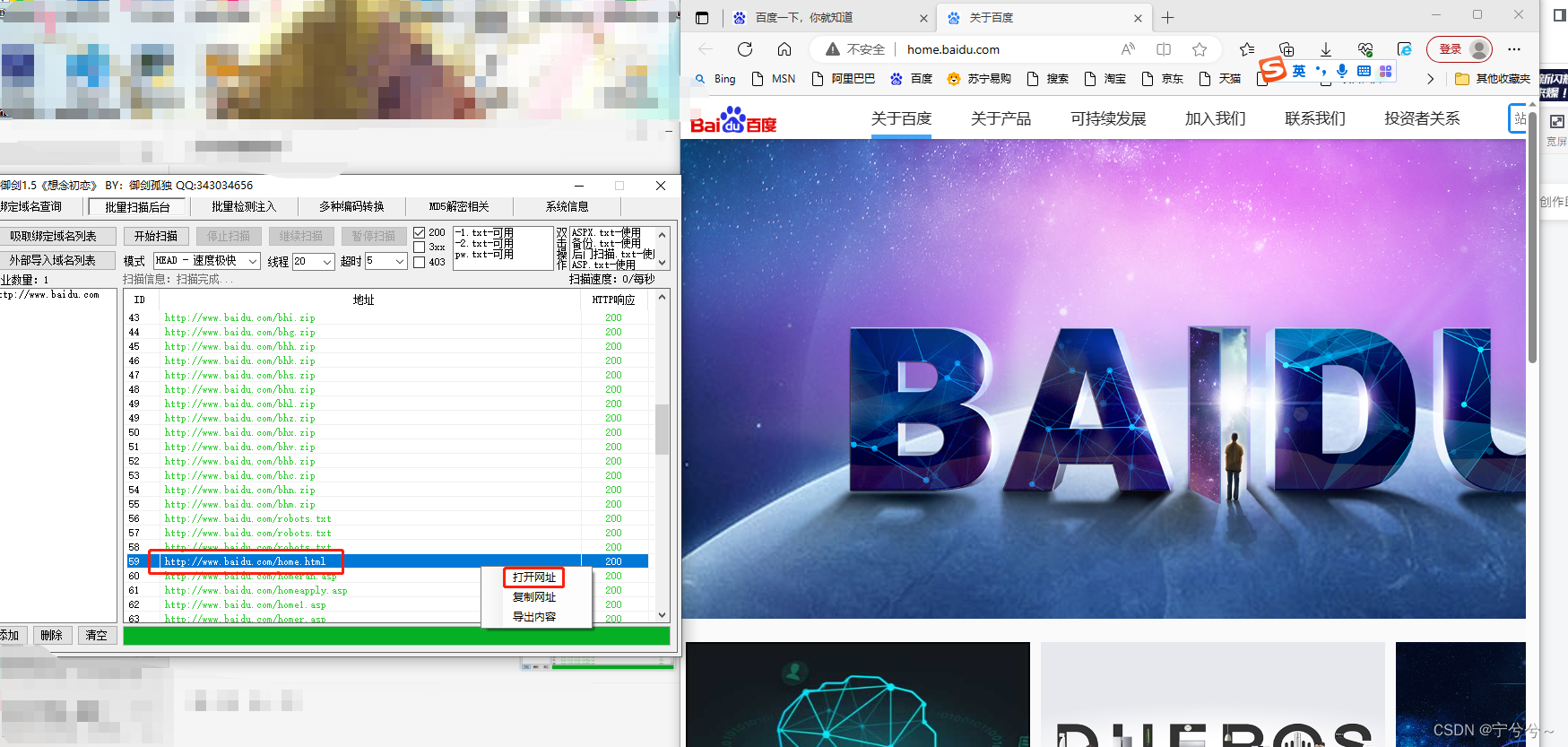The width and height of the screenshot is (1568, 747).
Task: Click 删除 button in scanner
Action: click(52, 635)
